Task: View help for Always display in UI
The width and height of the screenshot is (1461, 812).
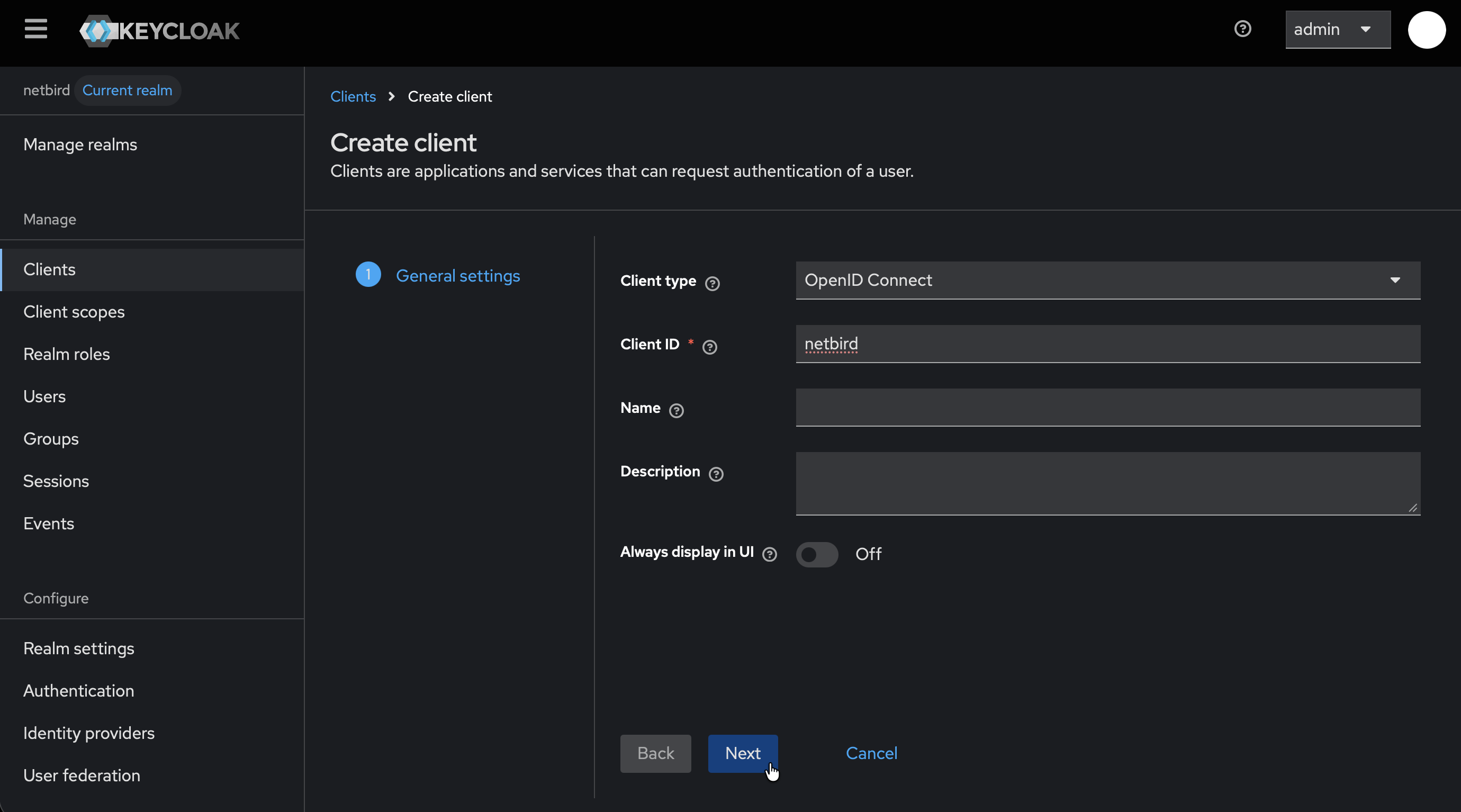Action: tap(770, 554)
